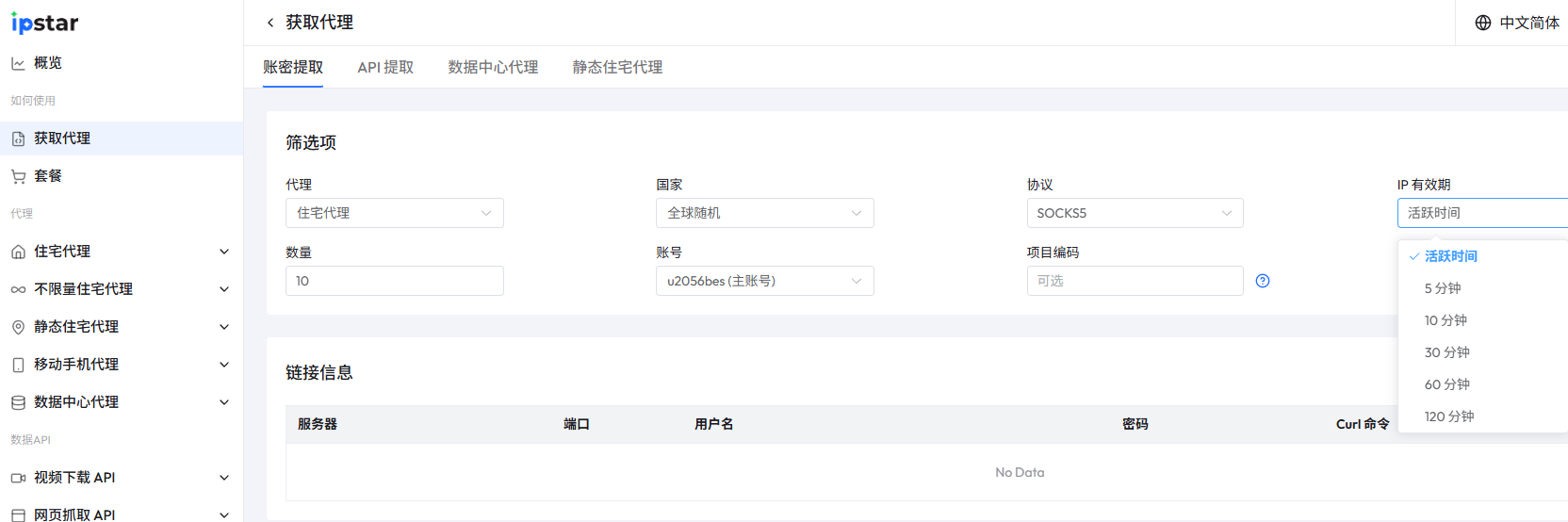Open the 国家 dropdown showing 全球随机
Image resolution: width=1568 pixels, height=522 pixels.
coord(764,213)
